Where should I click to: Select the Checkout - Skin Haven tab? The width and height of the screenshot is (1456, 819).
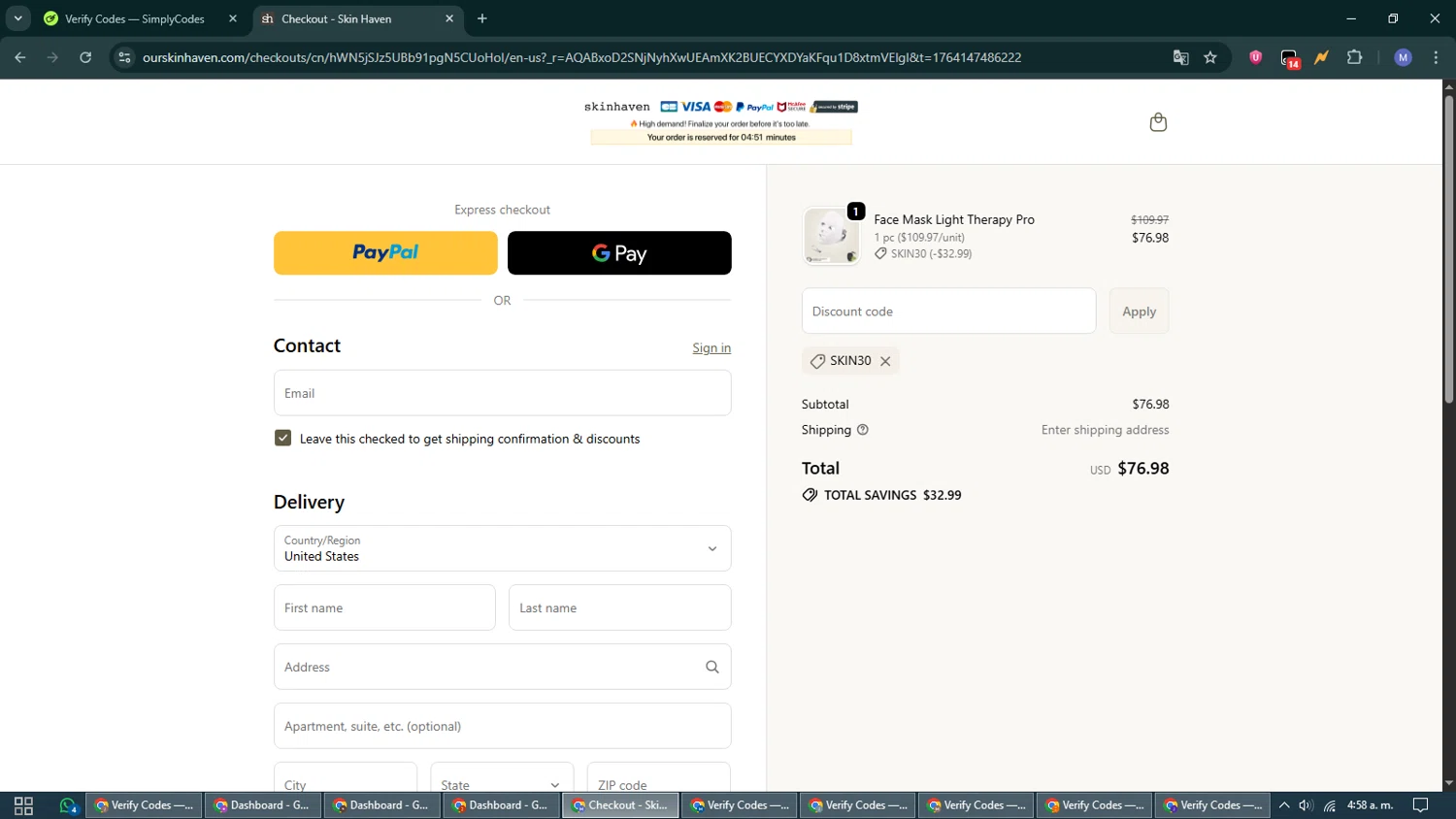(359, 18)
